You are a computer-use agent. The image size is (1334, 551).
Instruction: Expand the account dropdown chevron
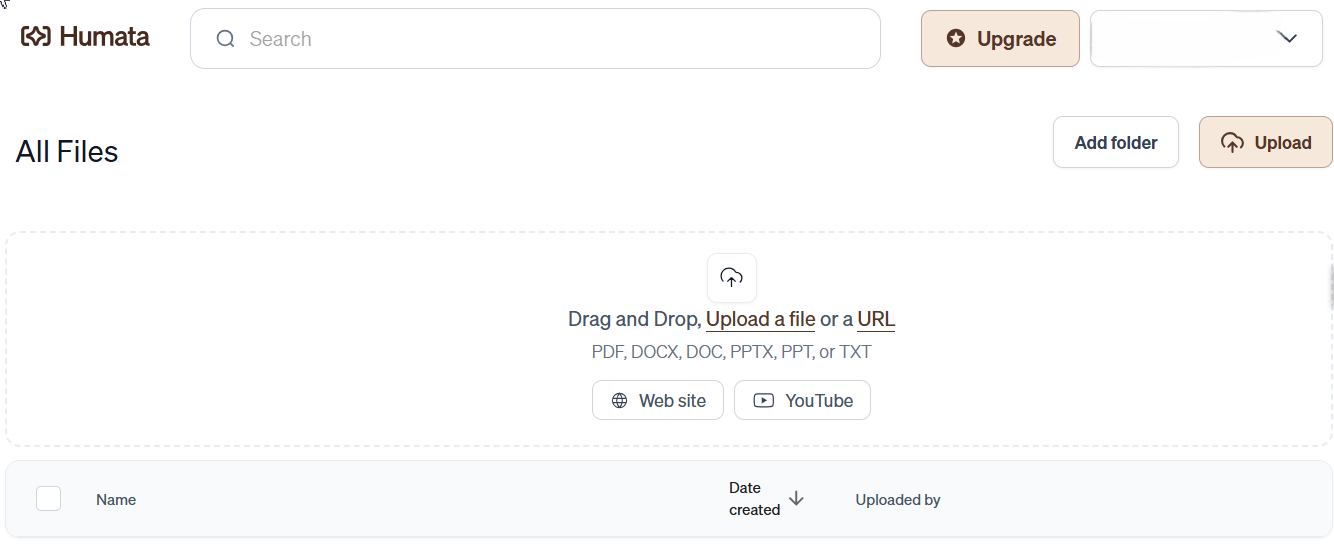[x=1287, y=38]
